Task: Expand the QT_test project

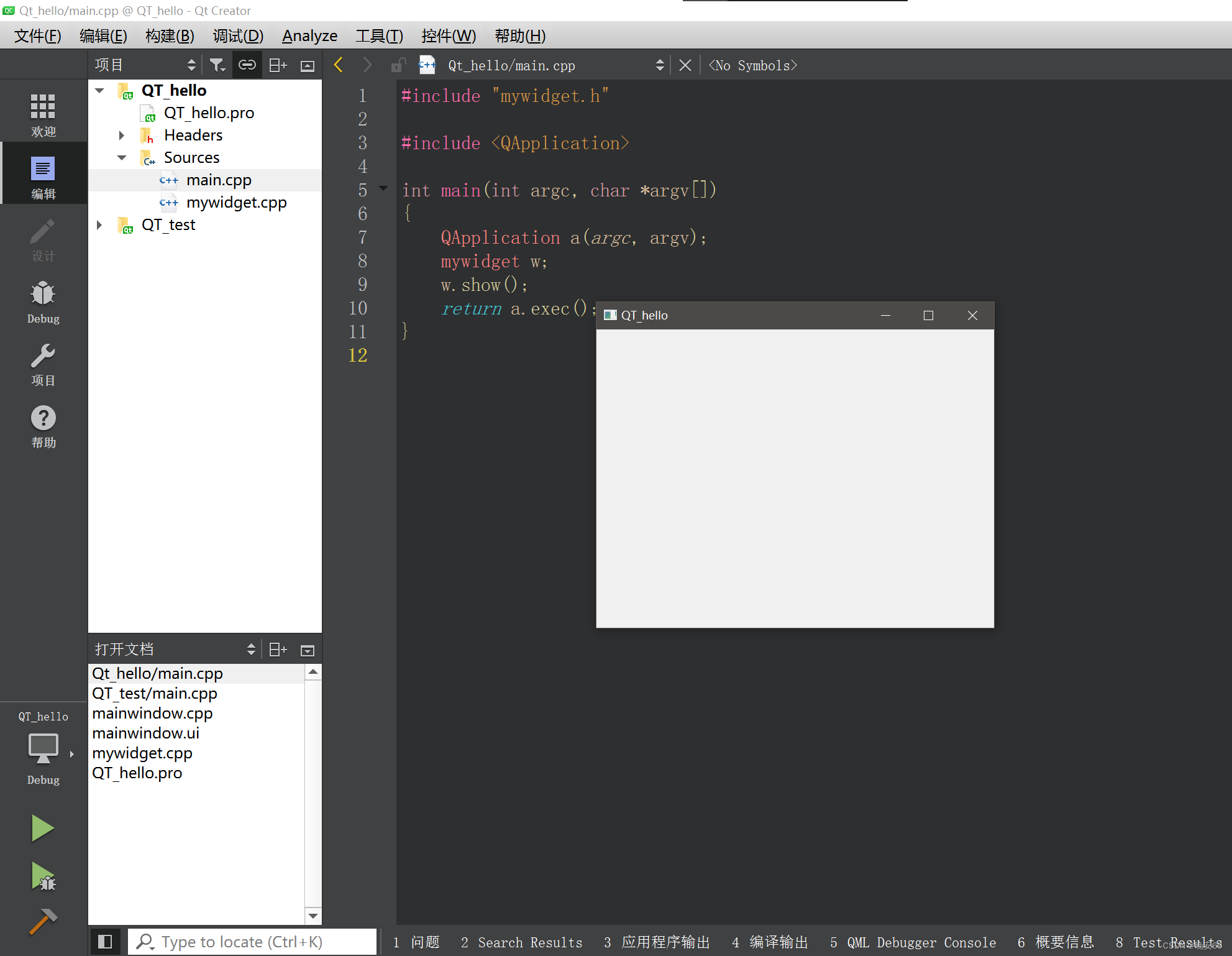Action: click(x=99, y=225)
